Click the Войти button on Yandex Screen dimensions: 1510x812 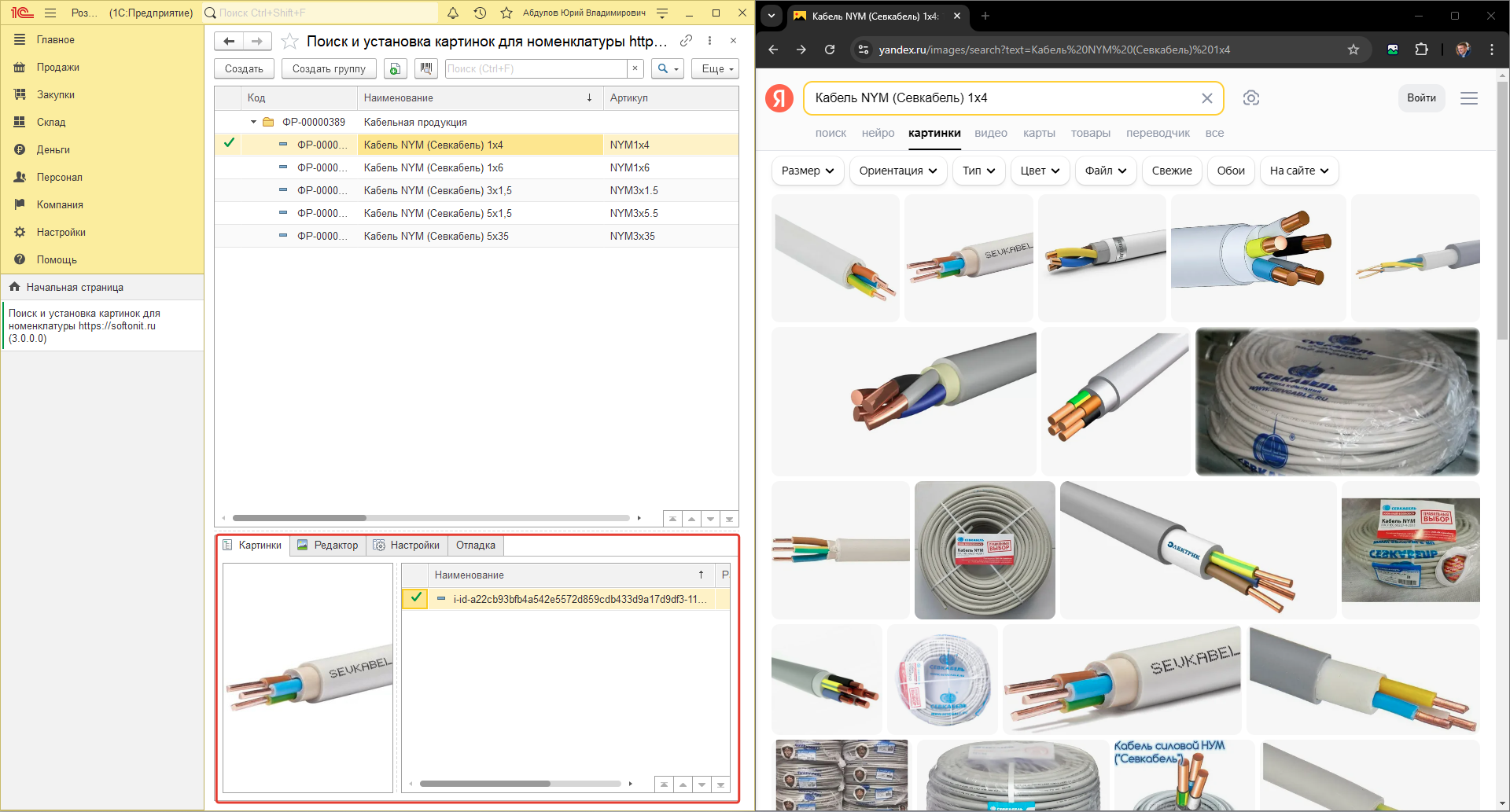pyautogui.click(x=1420, y=98)
